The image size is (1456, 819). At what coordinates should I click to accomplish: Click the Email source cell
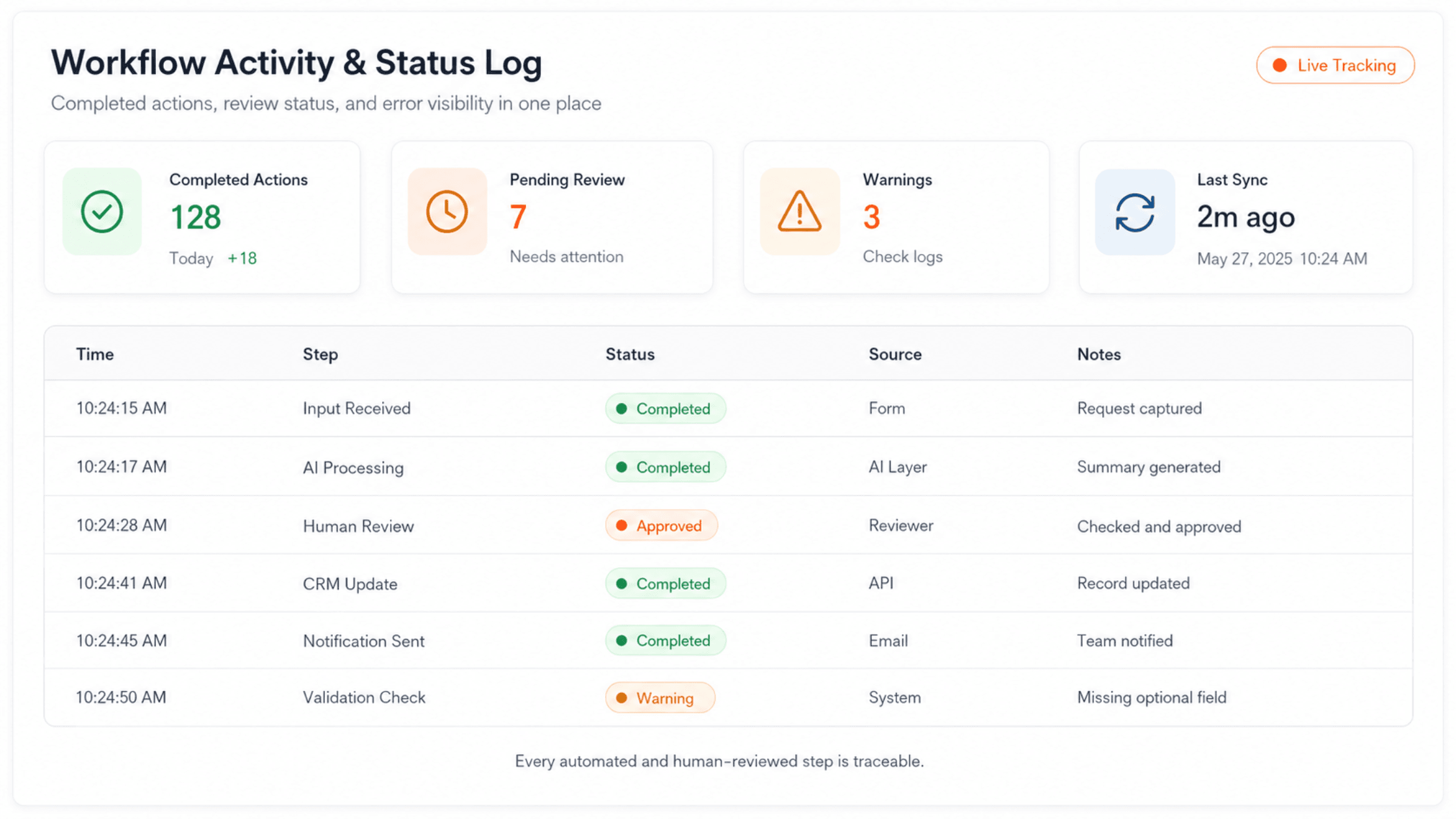(888, 641)
